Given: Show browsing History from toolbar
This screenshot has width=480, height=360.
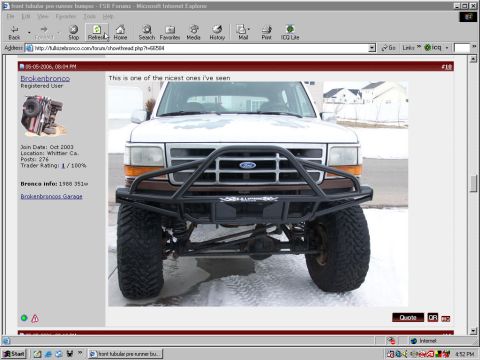Looking at the screenshot, I should click(x=217, y=33).
